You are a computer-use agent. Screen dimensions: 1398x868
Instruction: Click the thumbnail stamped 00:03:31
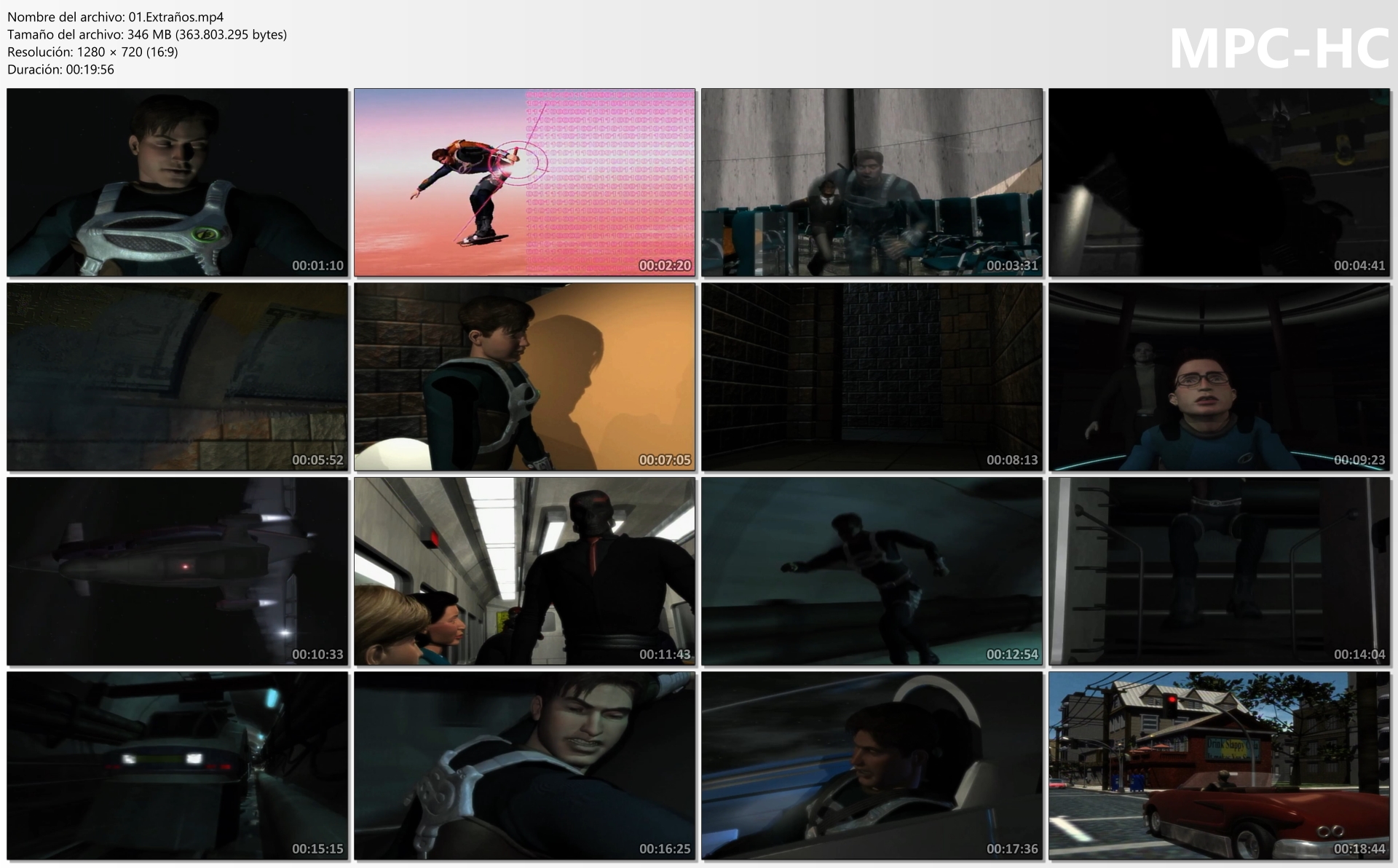pyautogui.click(x=872, y=182)
